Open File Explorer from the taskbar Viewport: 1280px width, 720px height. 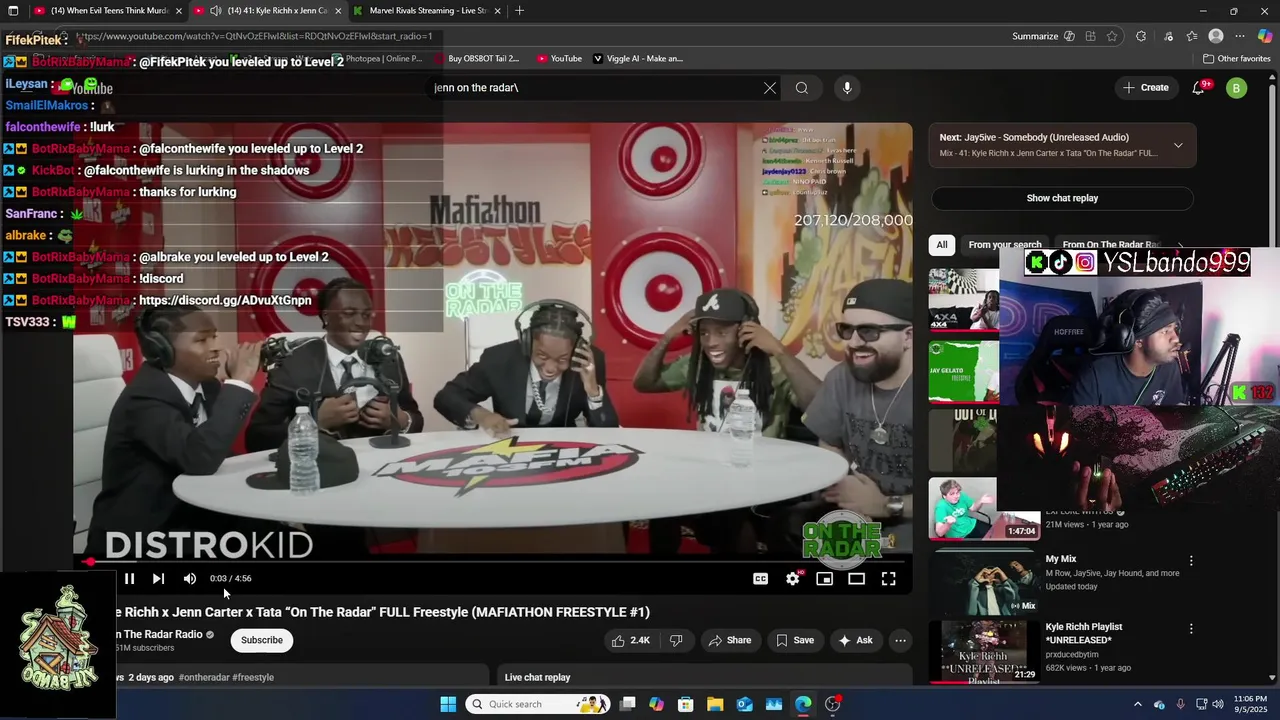[715, 704]
